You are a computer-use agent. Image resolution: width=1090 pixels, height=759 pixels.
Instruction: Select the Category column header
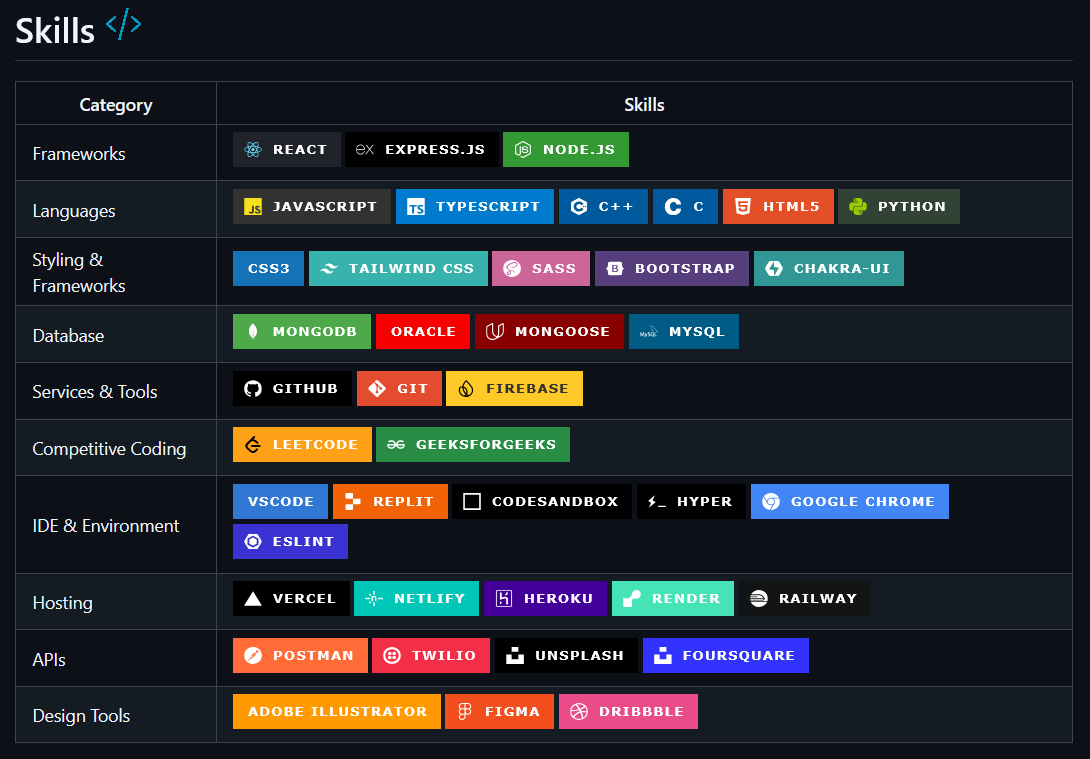(x=116, y=105)
